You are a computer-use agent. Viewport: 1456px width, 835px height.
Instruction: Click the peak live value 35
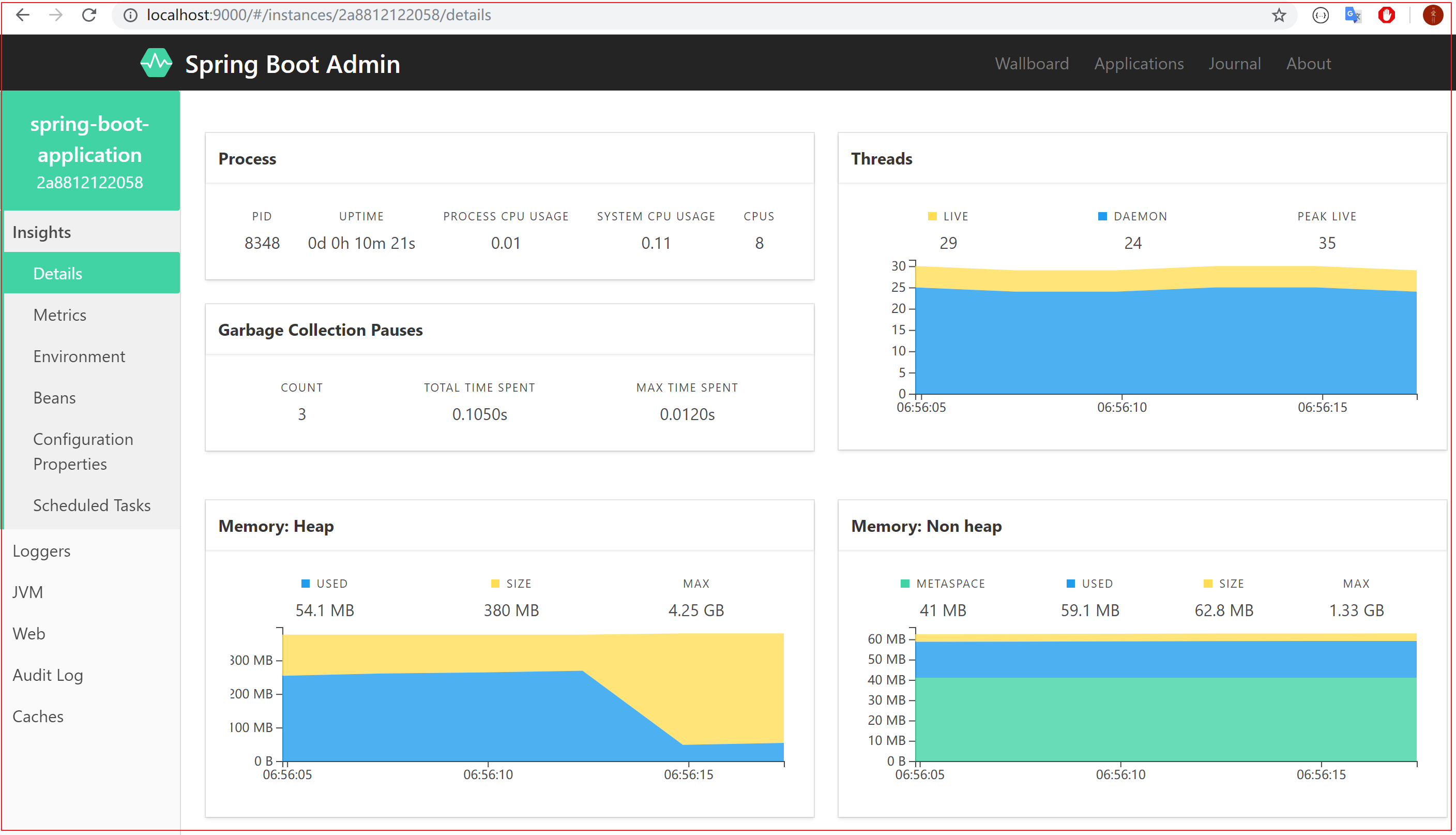click(x=1327, y=243)
